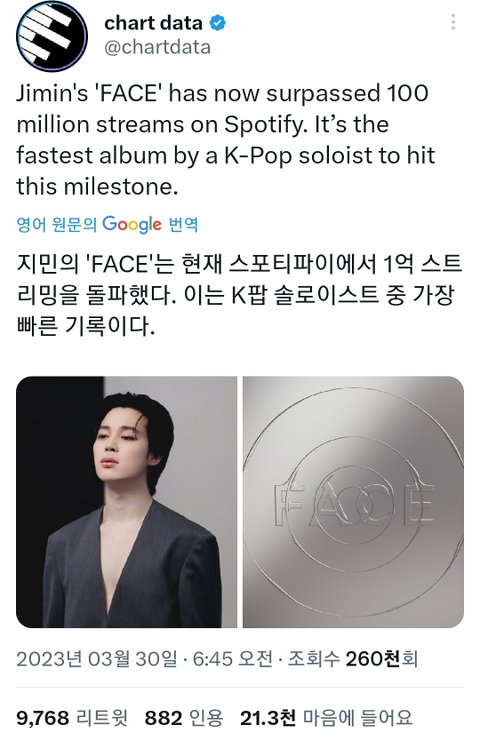Click the post date 2023년 03월 30일
This screenshot has width=480, height=741.
click(x=97, y=658)
